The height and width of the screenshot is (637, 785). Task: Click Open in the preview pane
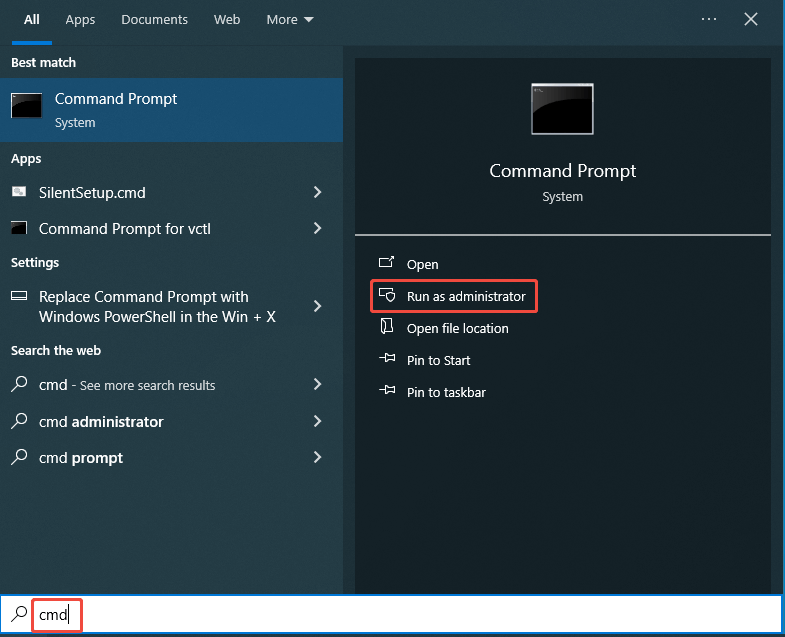click(x=423, y=264)
